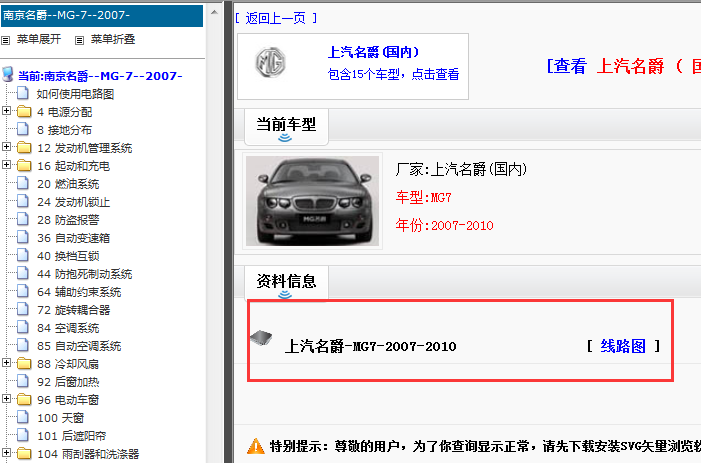The height and width of the screenshot is (463, 701).
Task: Go back via 返回上一页 link
Action: tap(276, 18)
